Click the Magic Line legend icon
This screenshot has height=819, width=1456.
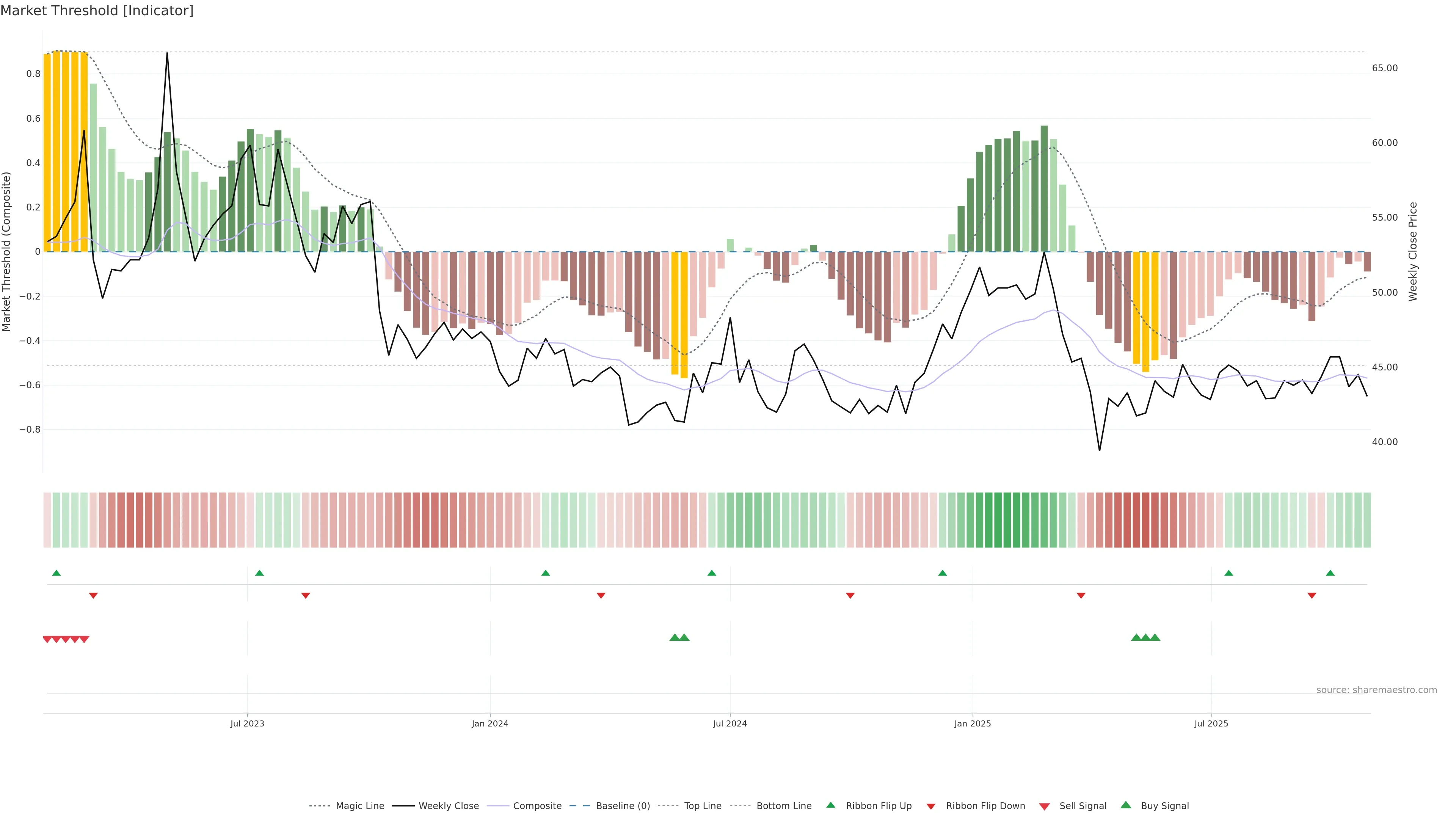[x=319, y=806]
